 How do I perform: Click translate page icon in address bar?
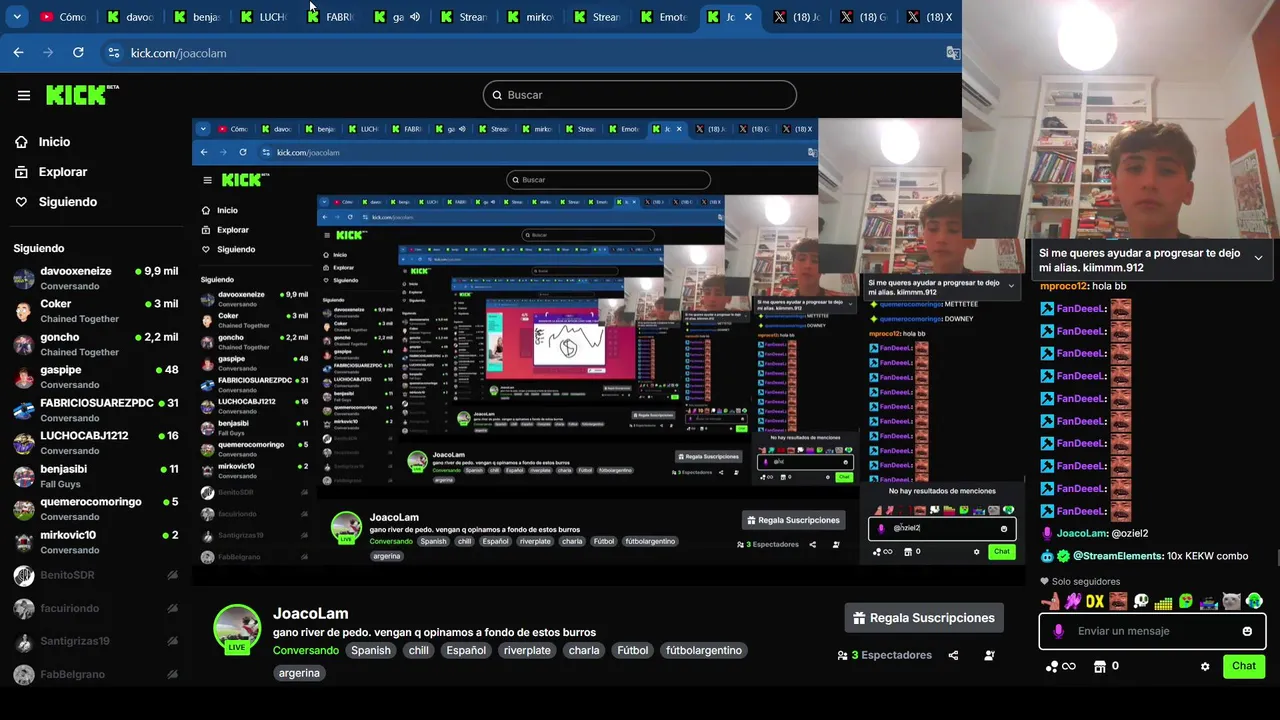pos(953,53)
